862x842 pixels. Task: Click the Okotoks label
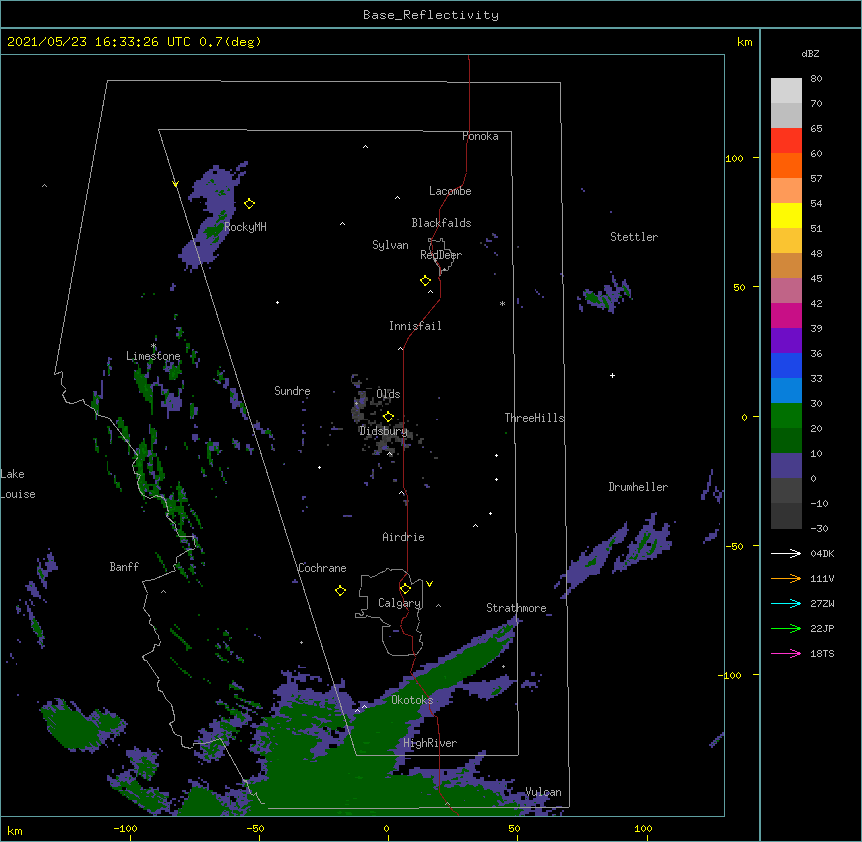point(412,700)
